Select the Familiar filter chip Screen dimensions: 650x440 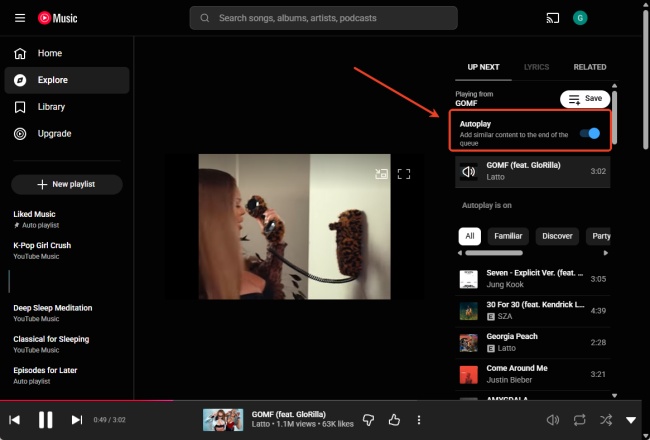508,236
